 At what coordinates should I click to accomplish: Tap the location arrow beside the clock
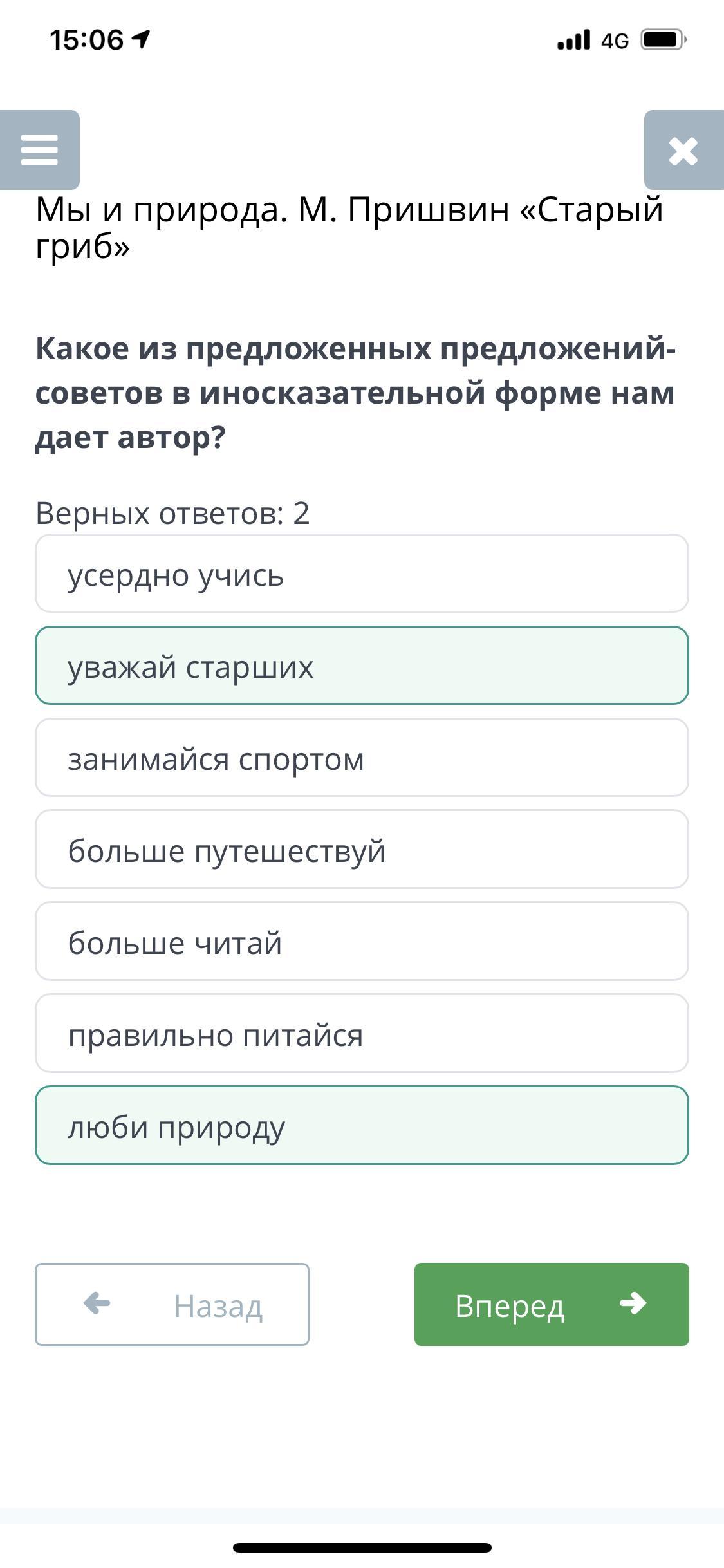tap(141, 39)
